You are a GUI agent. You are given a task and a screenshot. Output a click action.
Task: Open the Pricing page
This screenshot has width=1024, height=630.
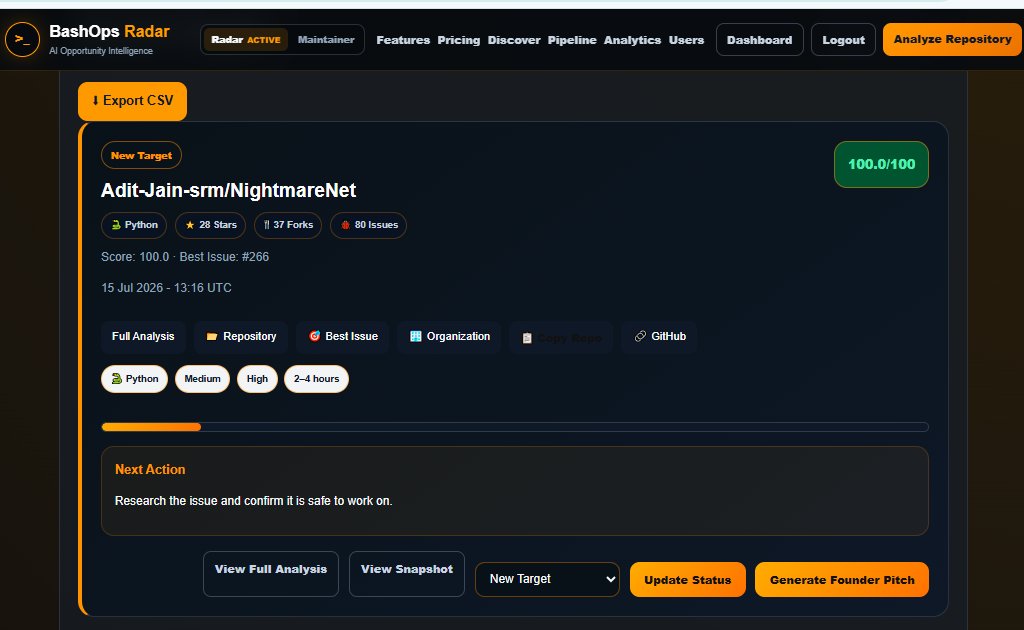pyautogui.click(x=458, y=40)
